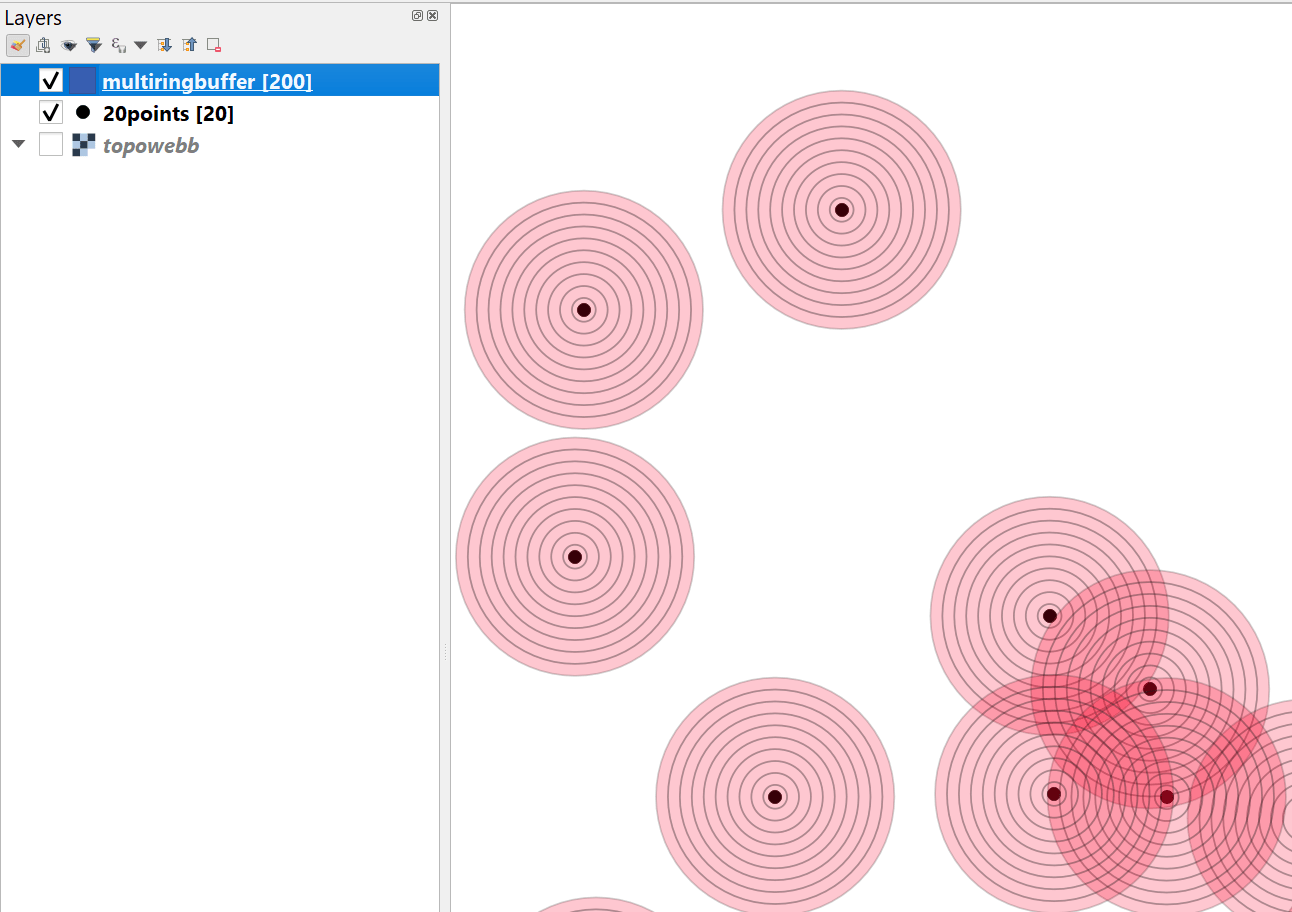Click the Expand All layers icon

165,45
